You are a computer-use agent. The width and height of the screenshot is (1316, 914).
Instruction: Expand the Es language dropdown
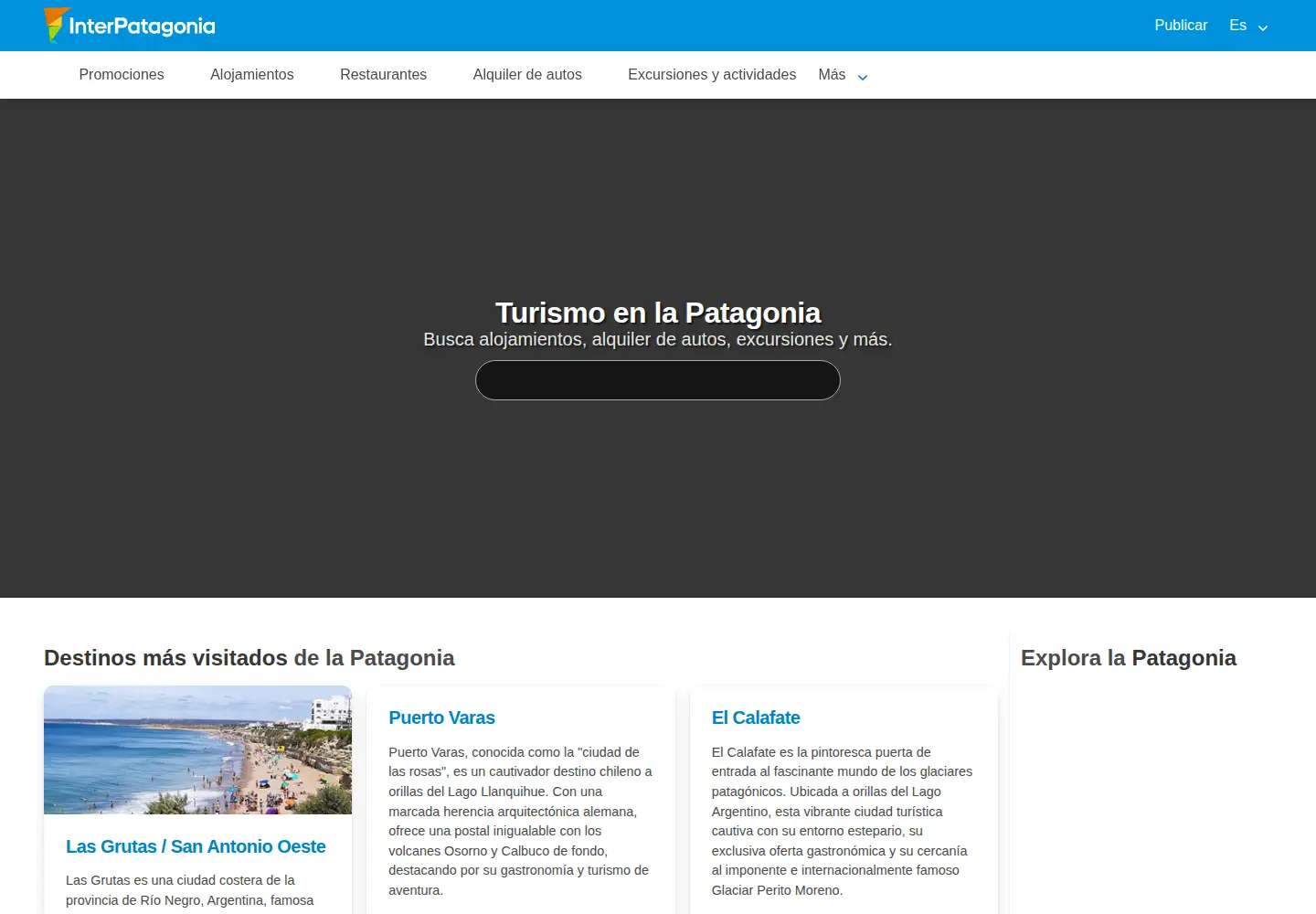(x=1248, y=26)
